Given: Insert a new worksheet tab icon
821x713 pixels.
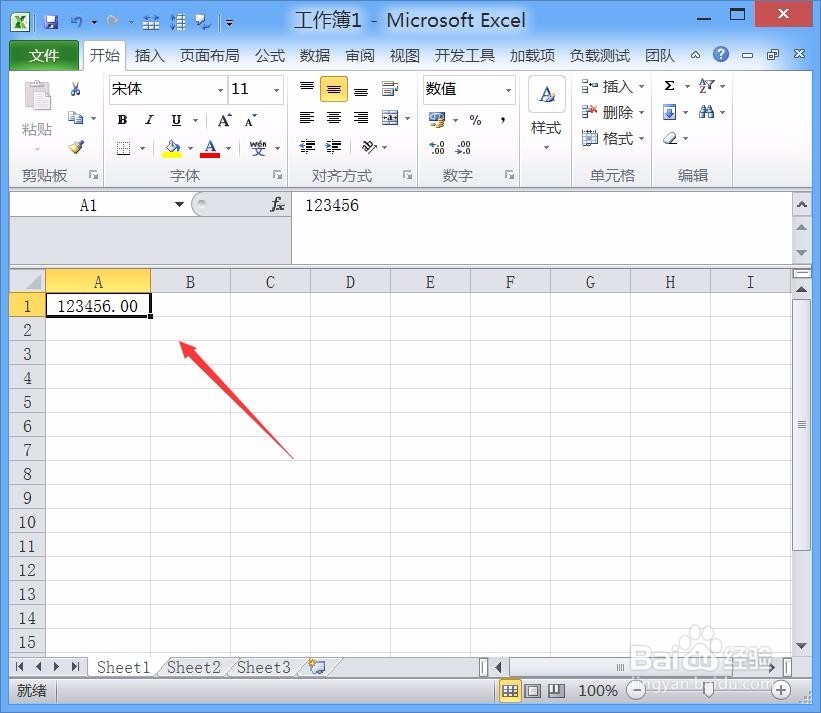Looking at the screenshot, I should pos(317,666).
